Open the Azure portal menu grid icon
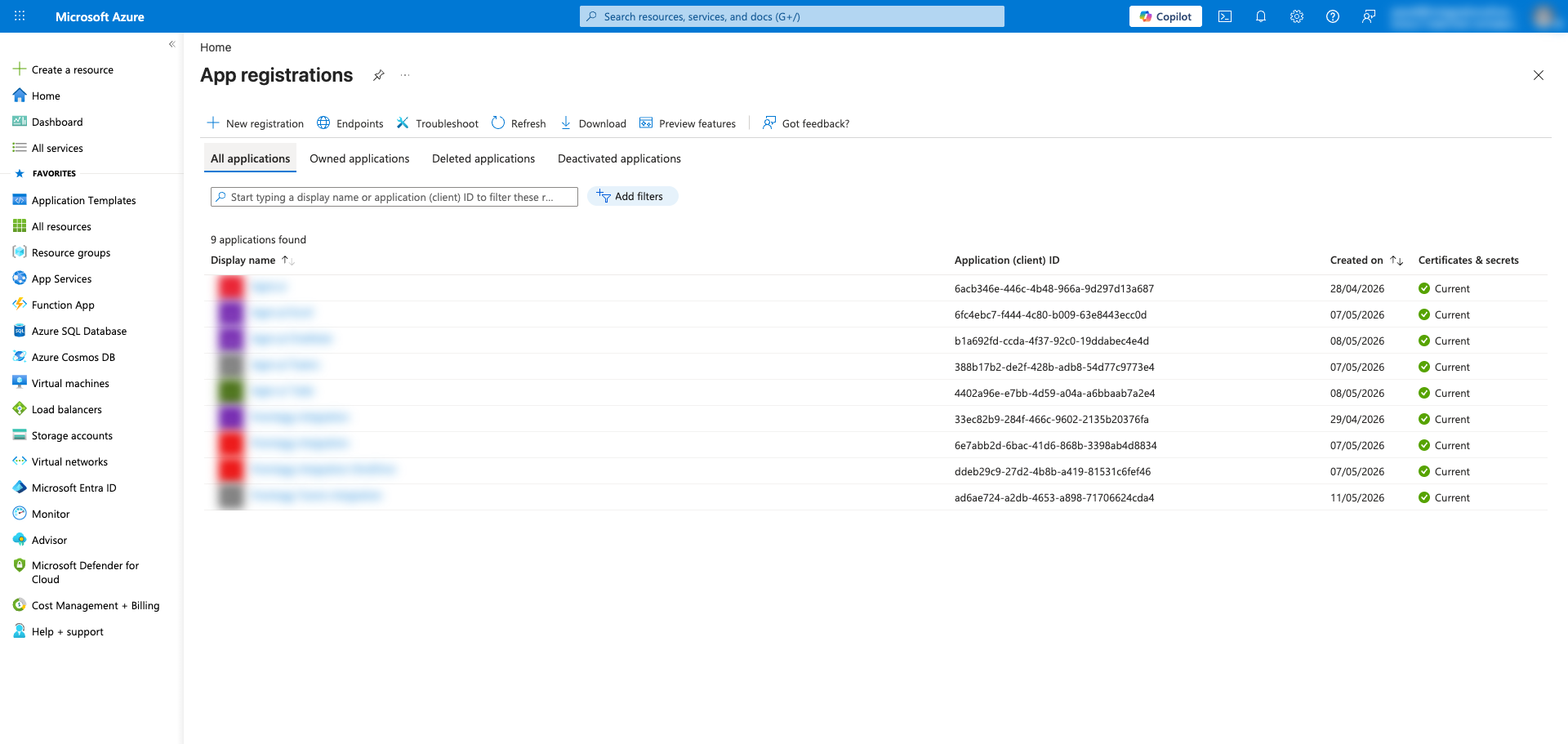 click(20, 16)
